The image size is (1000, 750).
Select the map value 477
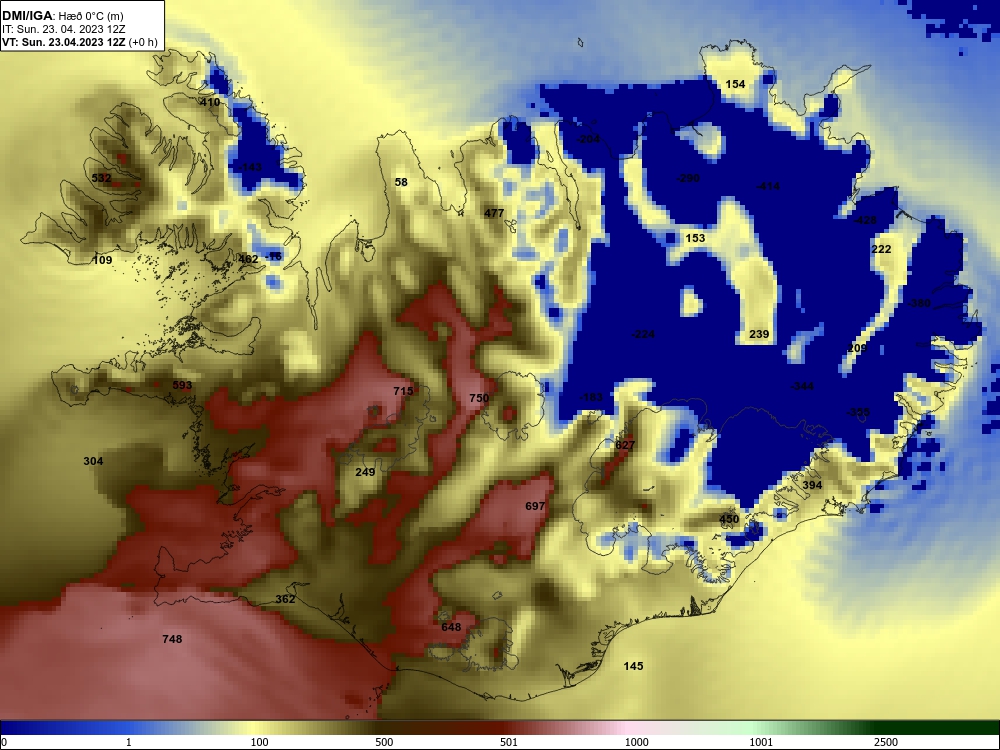pos(494,213)
